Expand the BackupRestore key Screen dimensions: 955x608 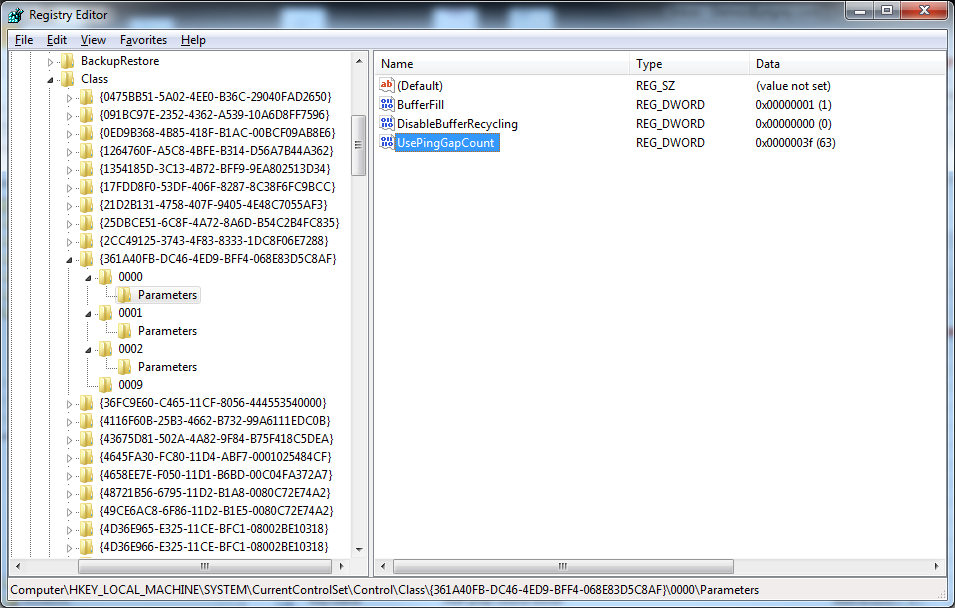[51, 62]
